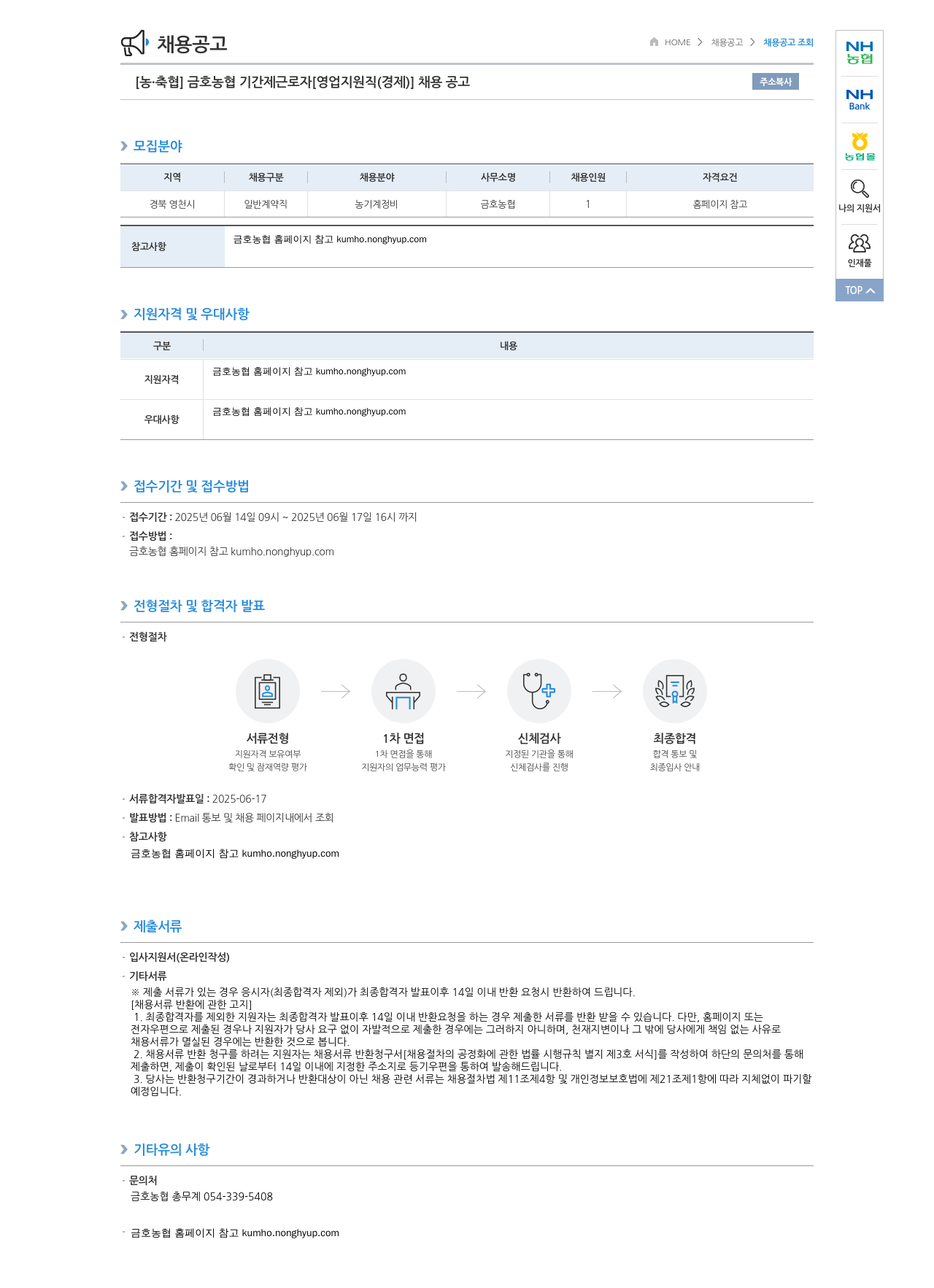Click the 접수기간 date range text
The width and height of the screenshot is (934, 1288).
[x=296, y=517]
